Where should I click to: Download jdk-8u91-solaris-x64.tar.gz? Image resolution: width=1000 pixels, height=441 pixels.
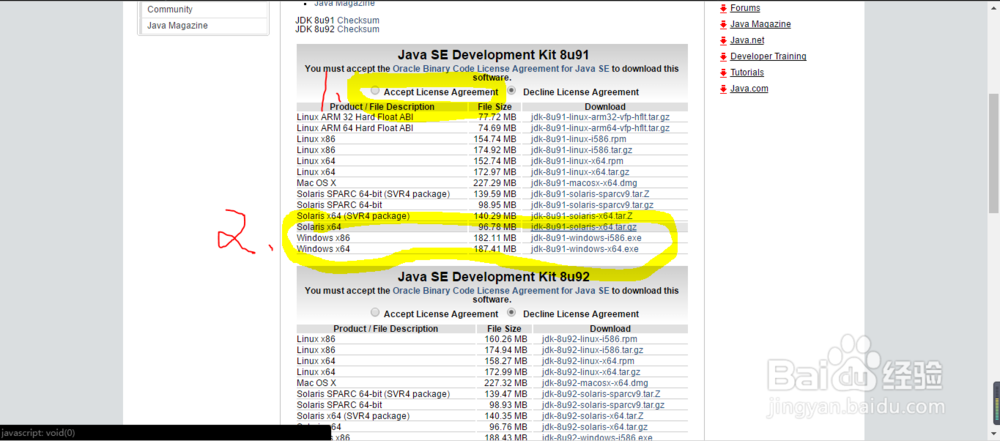point(583,227)
